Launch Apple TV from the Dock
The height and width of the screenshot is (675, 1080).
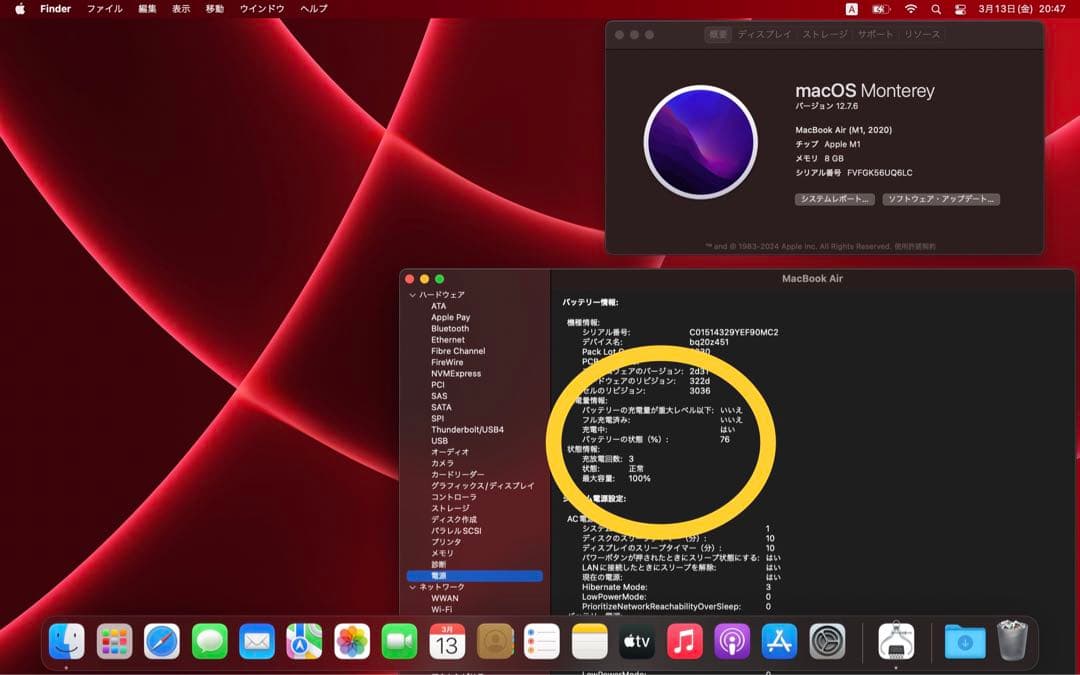tap(637, 641)
